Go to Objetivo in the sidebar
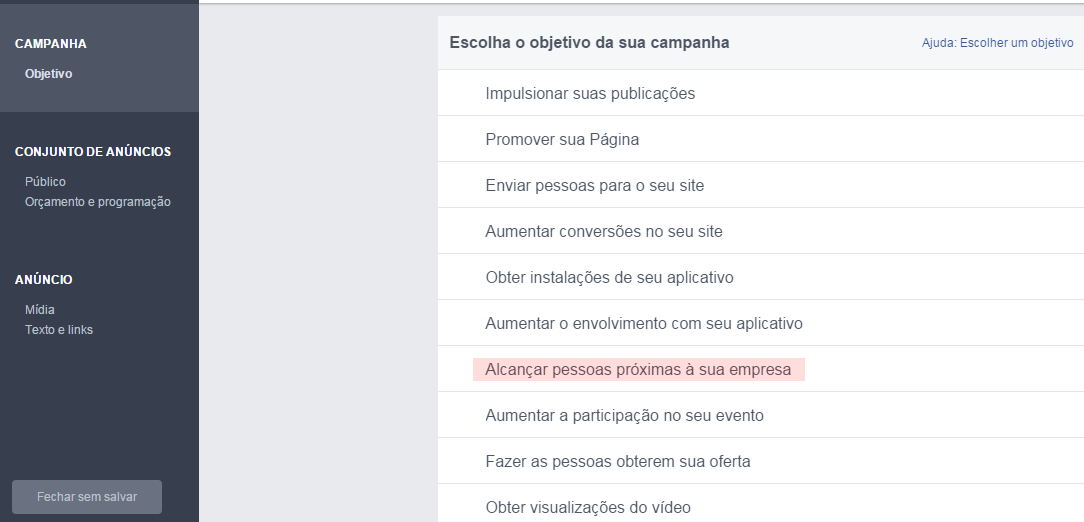 click(49, 74)
